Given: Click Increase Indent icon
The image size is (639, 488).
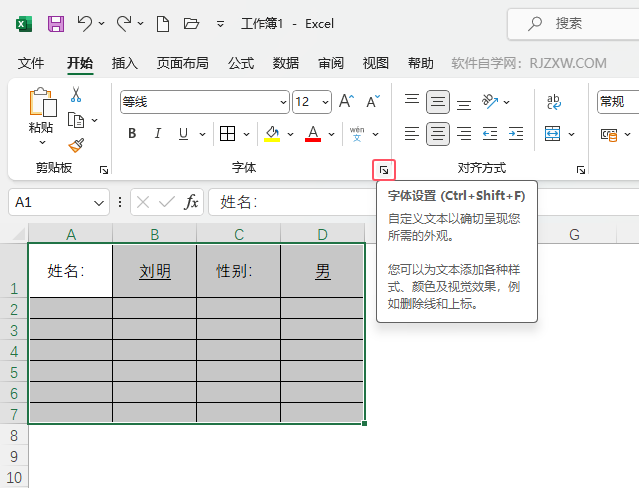Looking at the screenshot, I should point(516,134).
